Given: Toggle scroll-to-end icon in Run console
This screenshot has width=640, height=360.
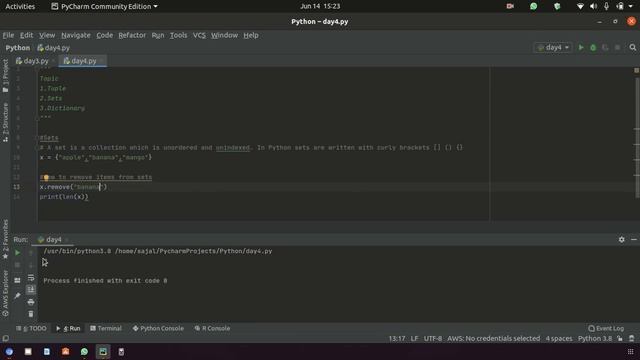Looking at the screenshot, I should click(31, 289).
